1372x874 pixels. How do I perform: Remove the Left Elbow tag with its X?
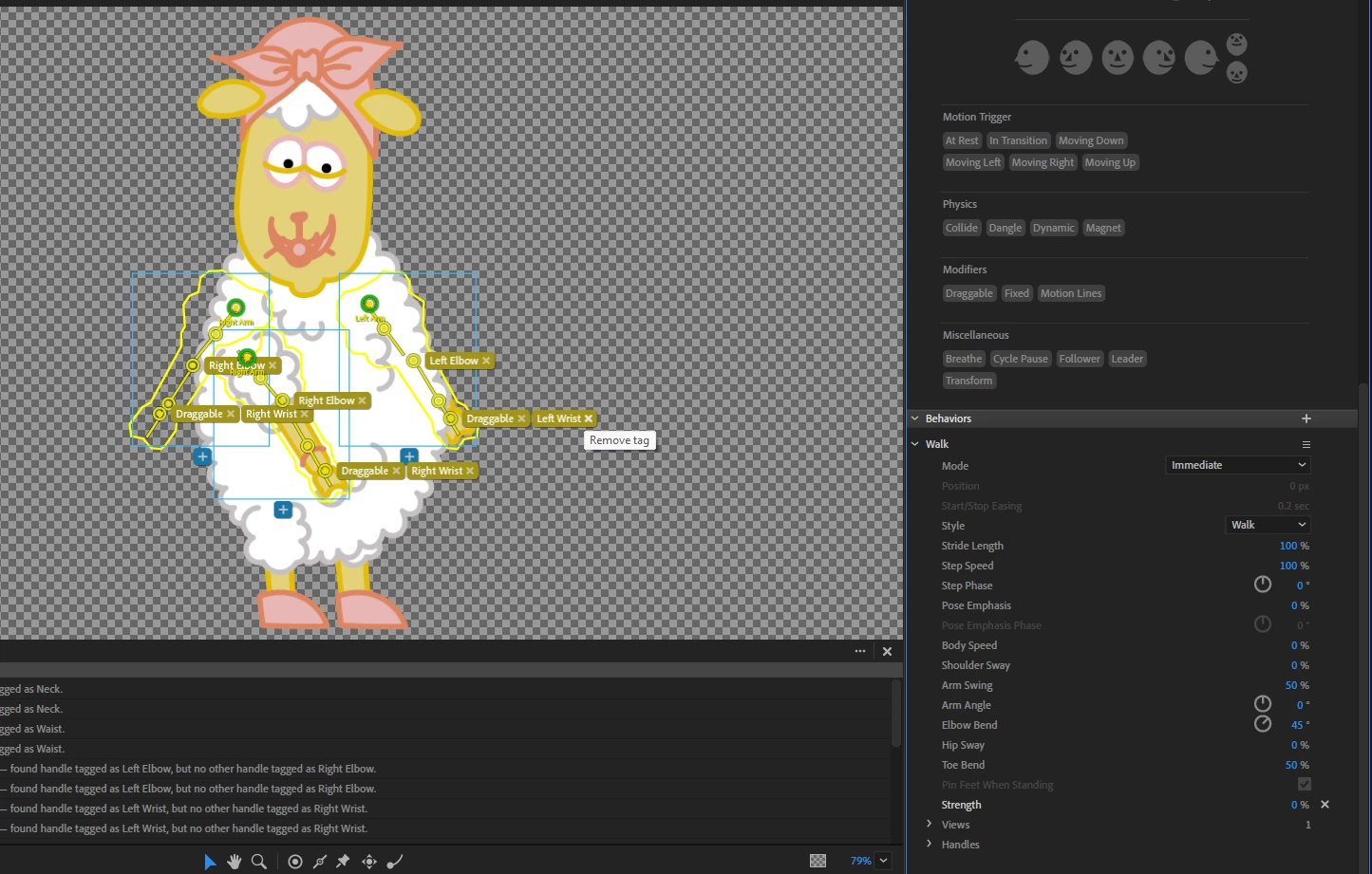coord(486,361)
